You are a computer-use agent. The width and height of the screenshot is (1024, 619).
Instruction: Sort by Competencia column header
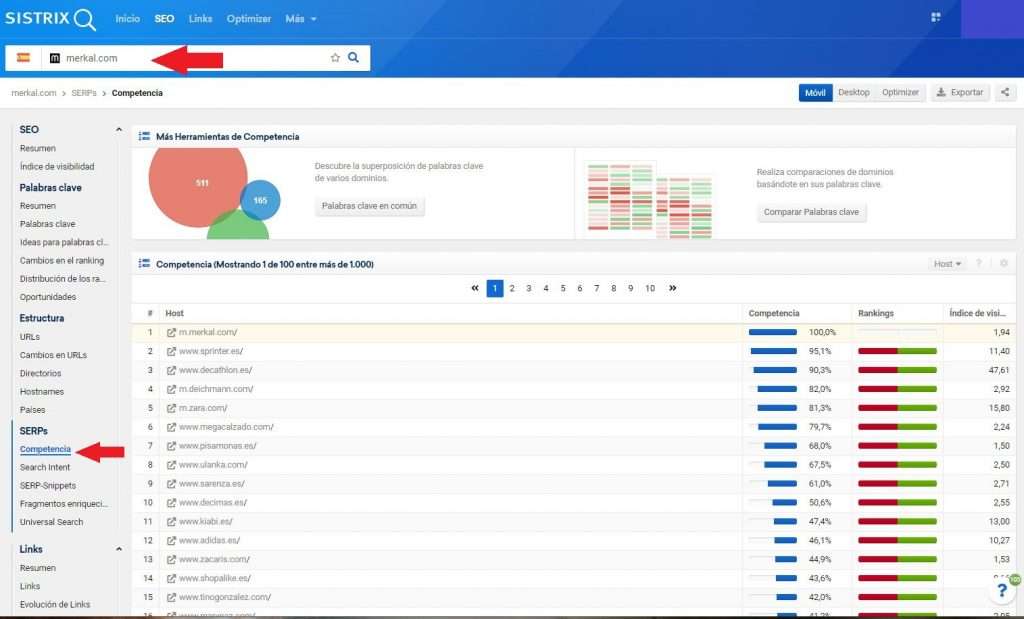pyautogui.click(x=774, y=313)
